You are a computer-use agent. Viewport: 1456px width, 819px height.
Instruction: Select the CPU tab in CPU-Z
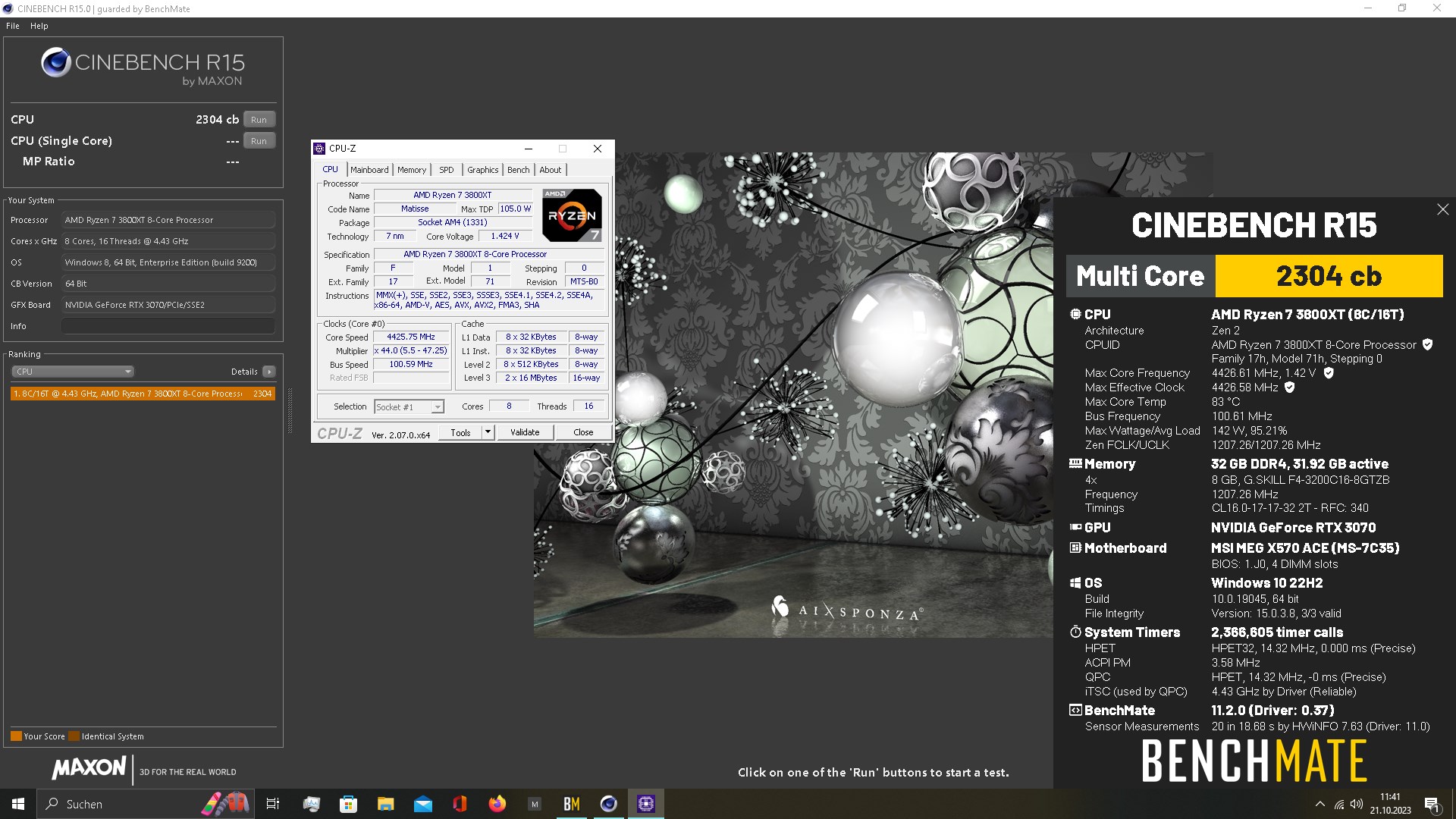coord(331,169)
